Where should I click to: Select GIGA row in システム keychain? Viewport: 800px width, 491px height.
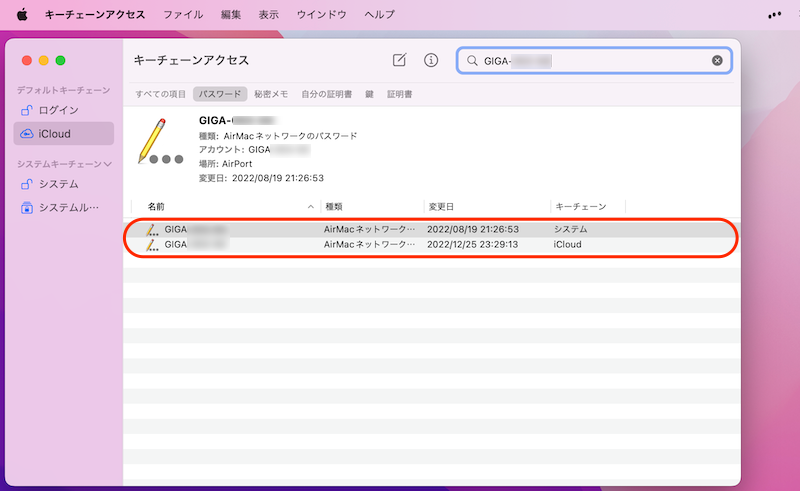pyautogui.click(x=400, y=229)
